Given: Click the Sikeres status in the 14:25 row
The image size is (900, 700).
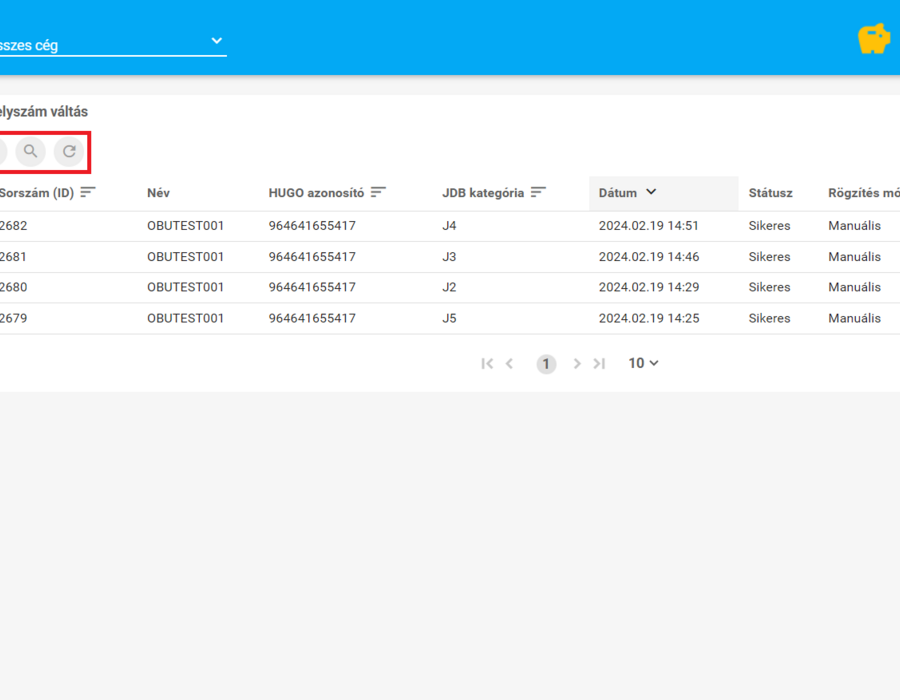Looking at the screenshot, I should click(769, 318).
